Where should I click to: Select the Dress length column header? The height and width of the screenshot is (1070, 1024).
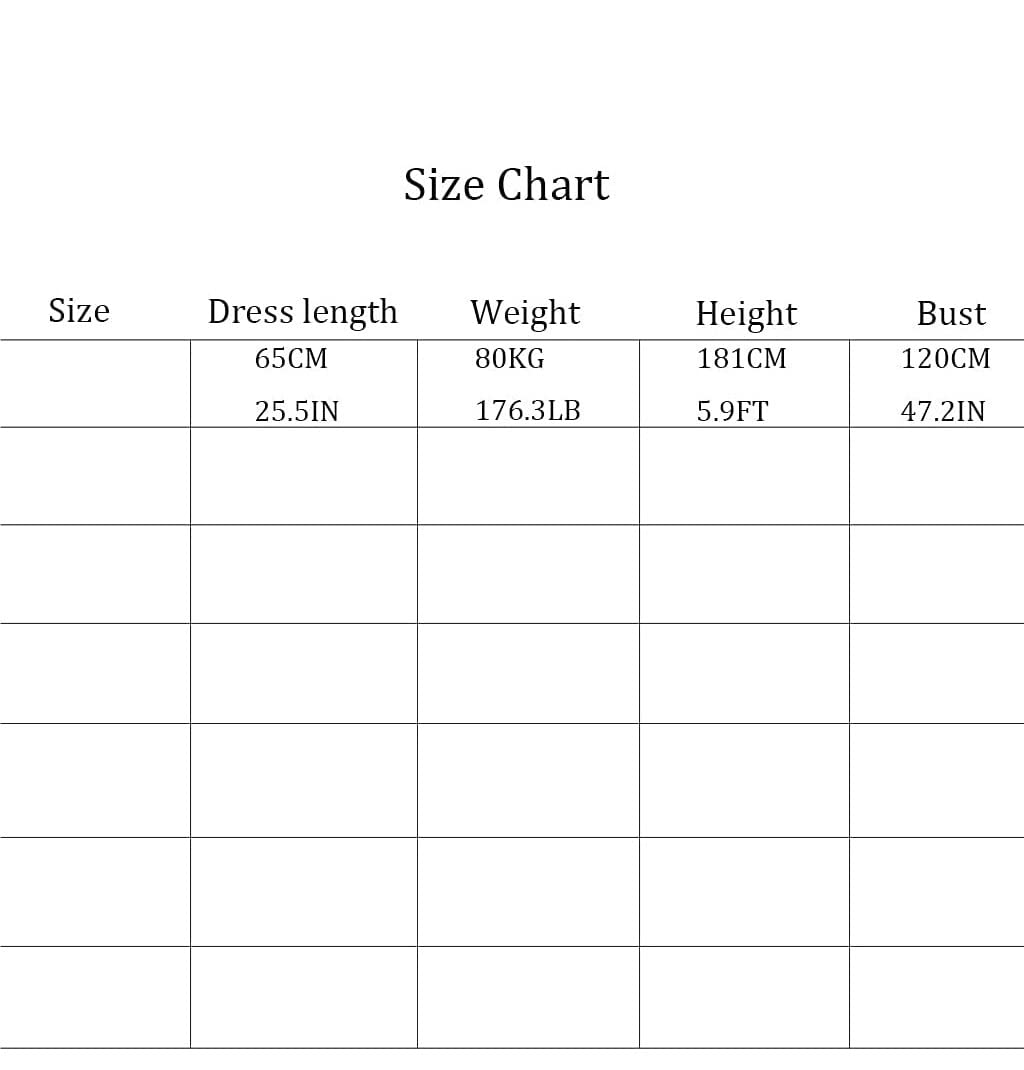click(302, 313)
